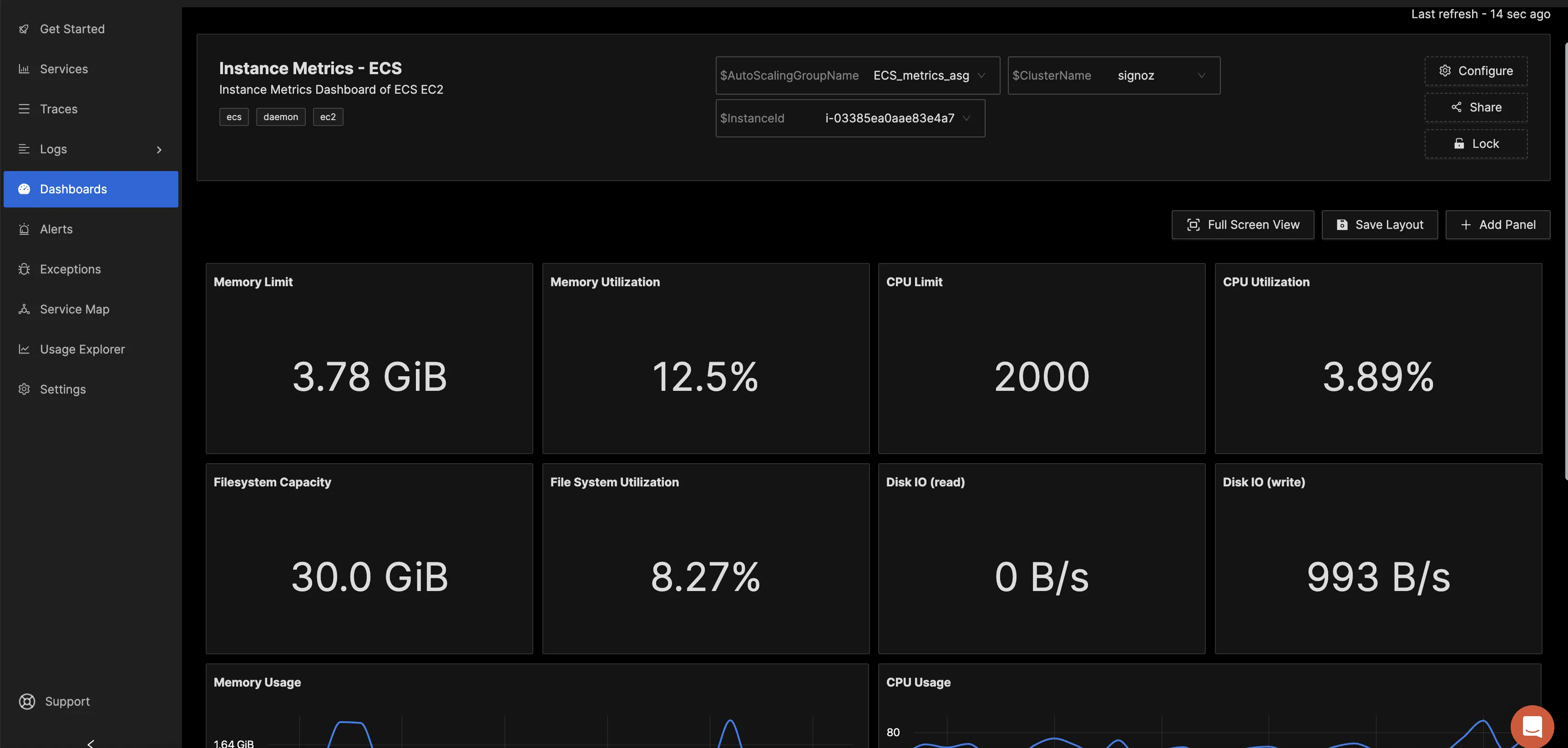
Task: Click the Share network icon
Action: tap(1456, 108)
